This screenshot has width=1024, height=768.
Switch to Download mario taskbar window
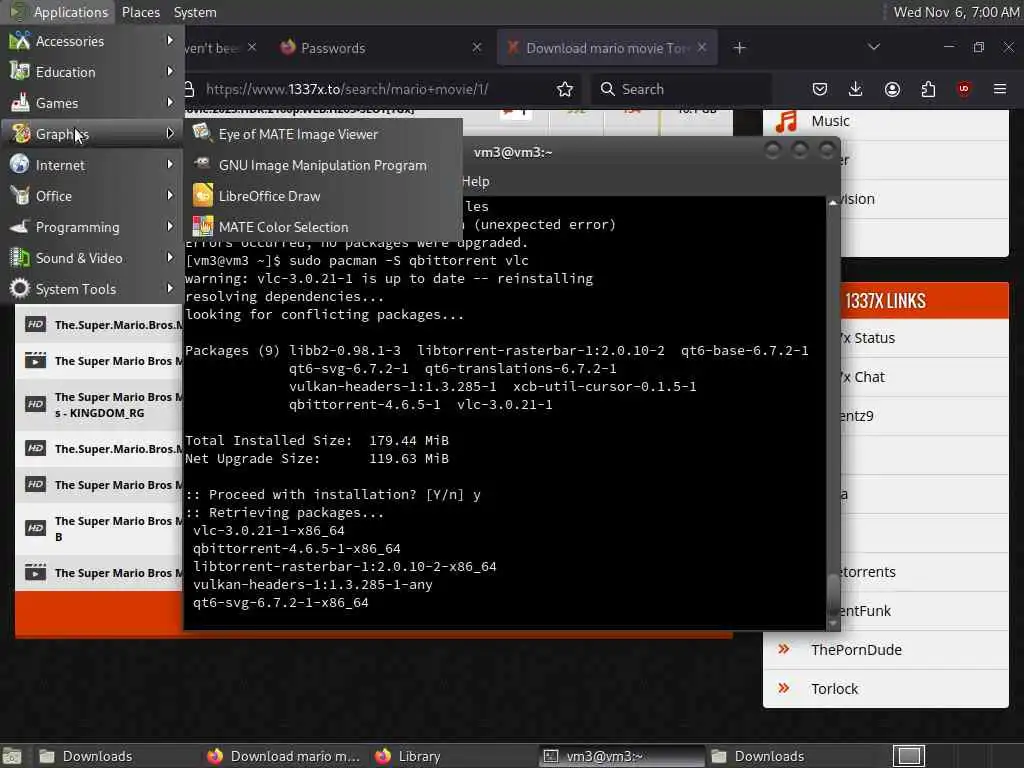point(284,756)
